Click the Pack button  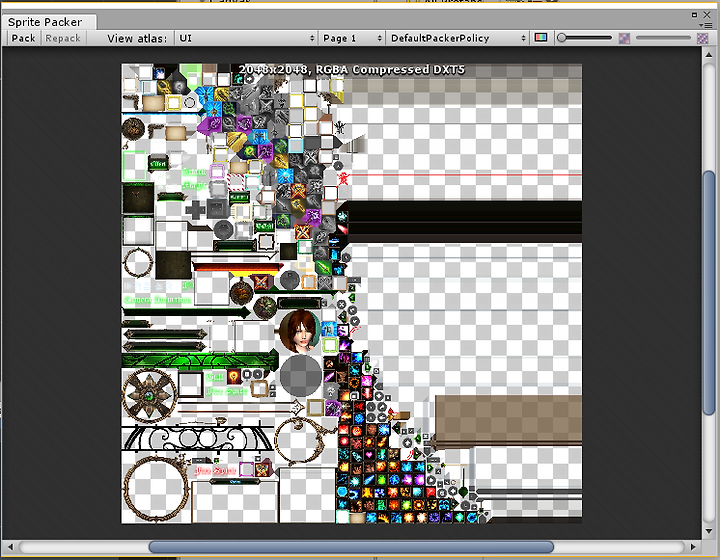pos(23,38)
